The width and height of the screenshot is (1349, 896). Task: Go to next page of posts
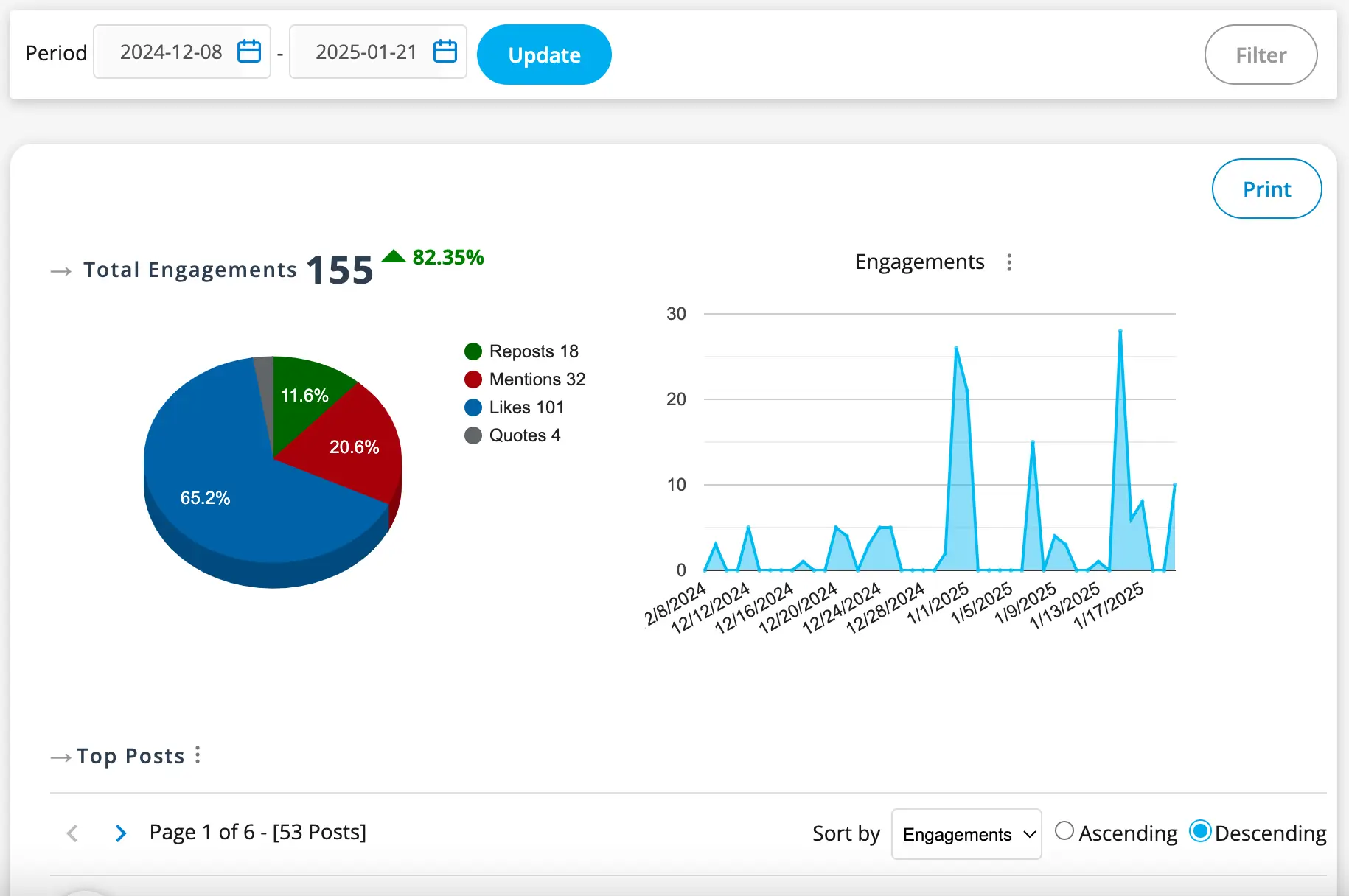(121, 833)
